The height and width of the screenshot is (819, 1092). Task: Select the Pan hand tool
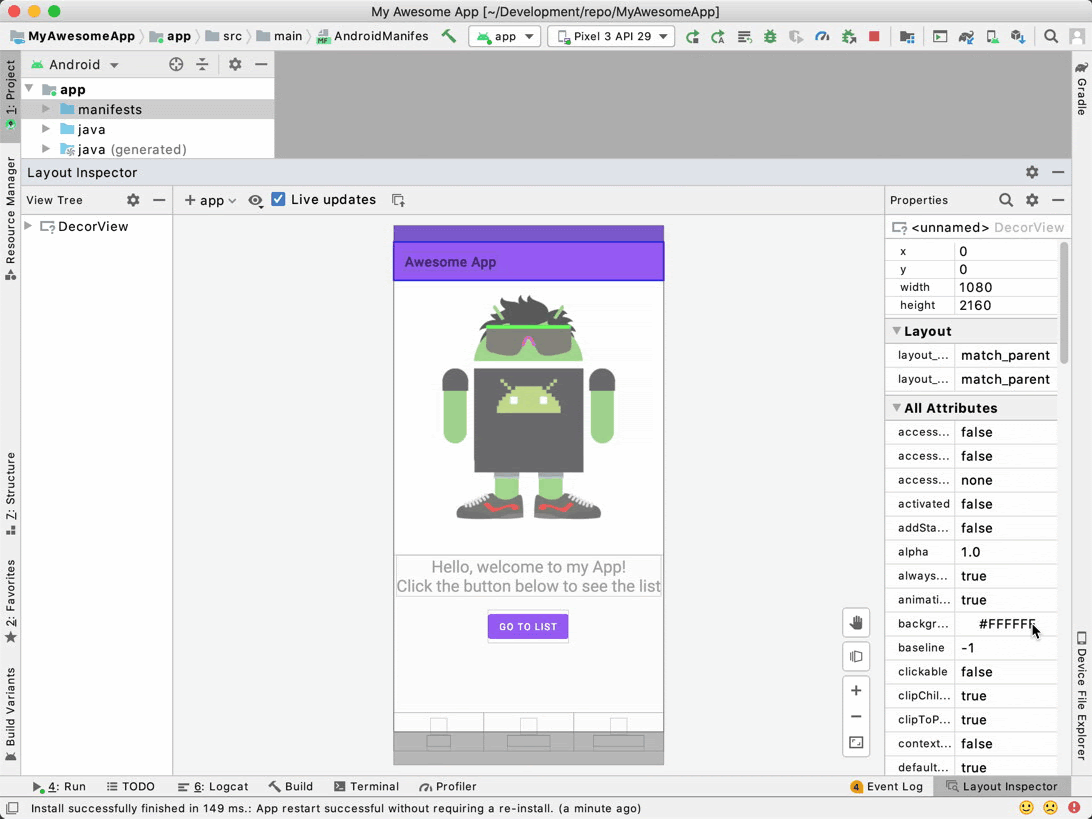tap(856, 623)
